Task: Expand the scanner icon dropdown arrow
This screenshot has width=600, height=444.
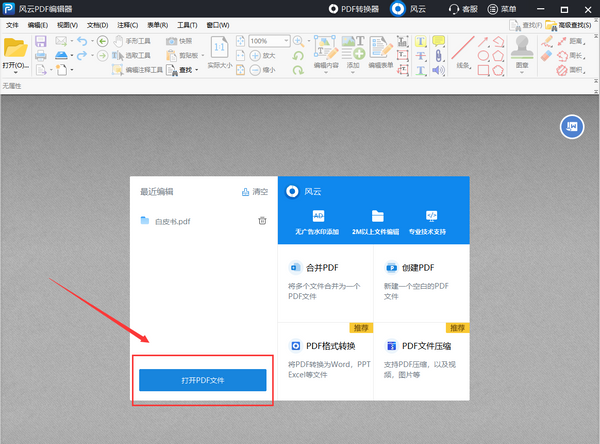Action: [x=72, y=56]
